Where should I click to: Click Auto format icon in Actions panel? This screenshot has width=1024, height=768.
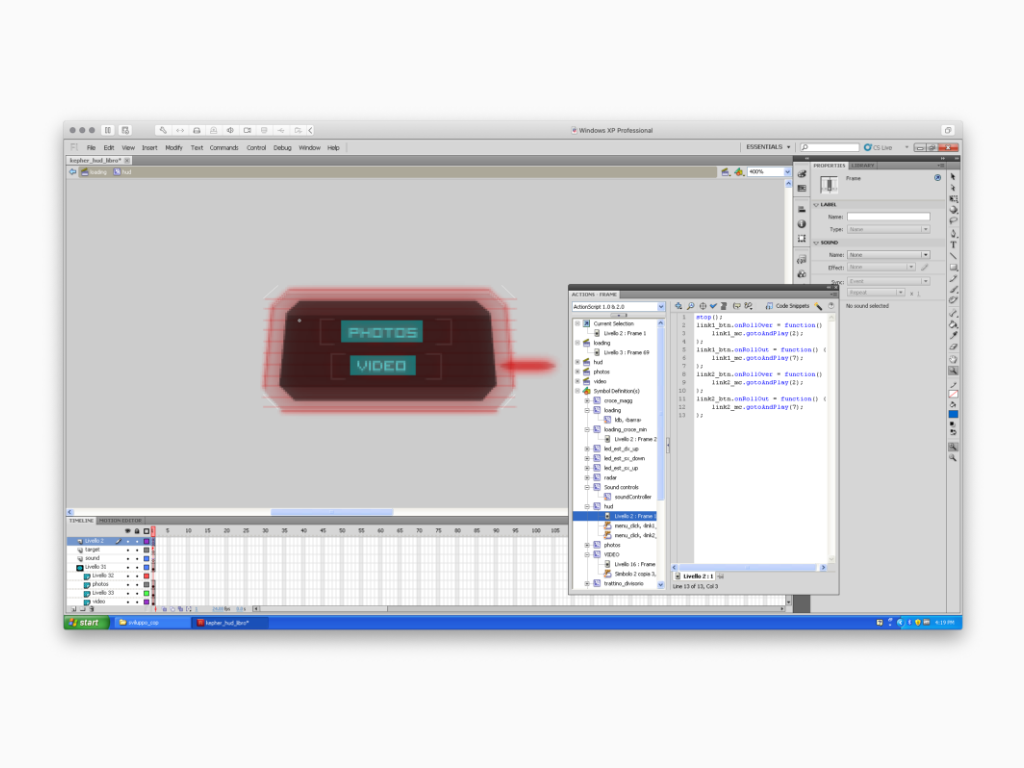tap(724, 306)
